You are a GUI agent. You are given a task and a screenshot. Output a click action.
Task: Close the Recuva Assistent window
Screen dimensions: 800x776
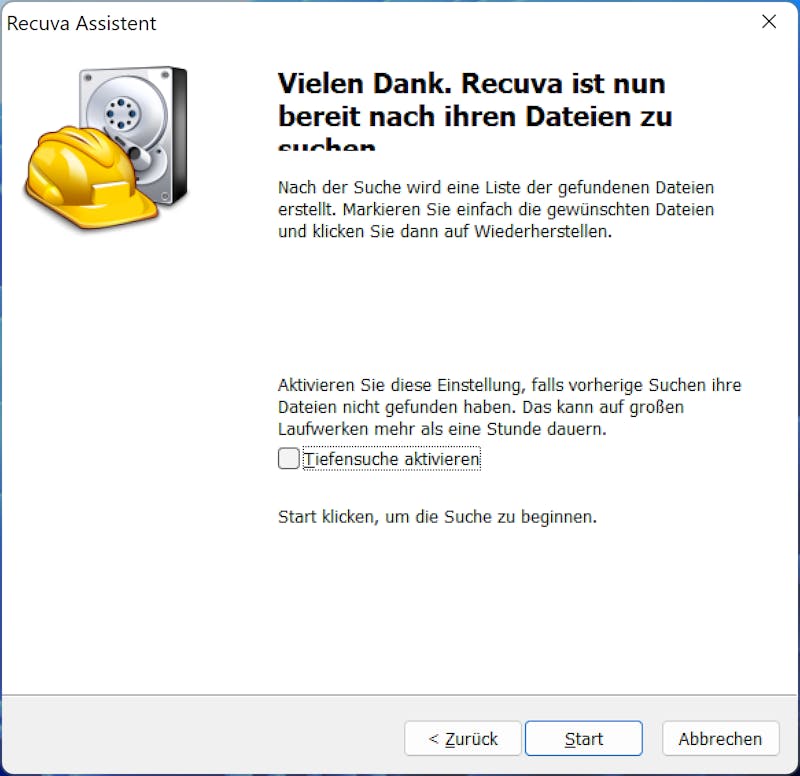[x=769, y=21]
